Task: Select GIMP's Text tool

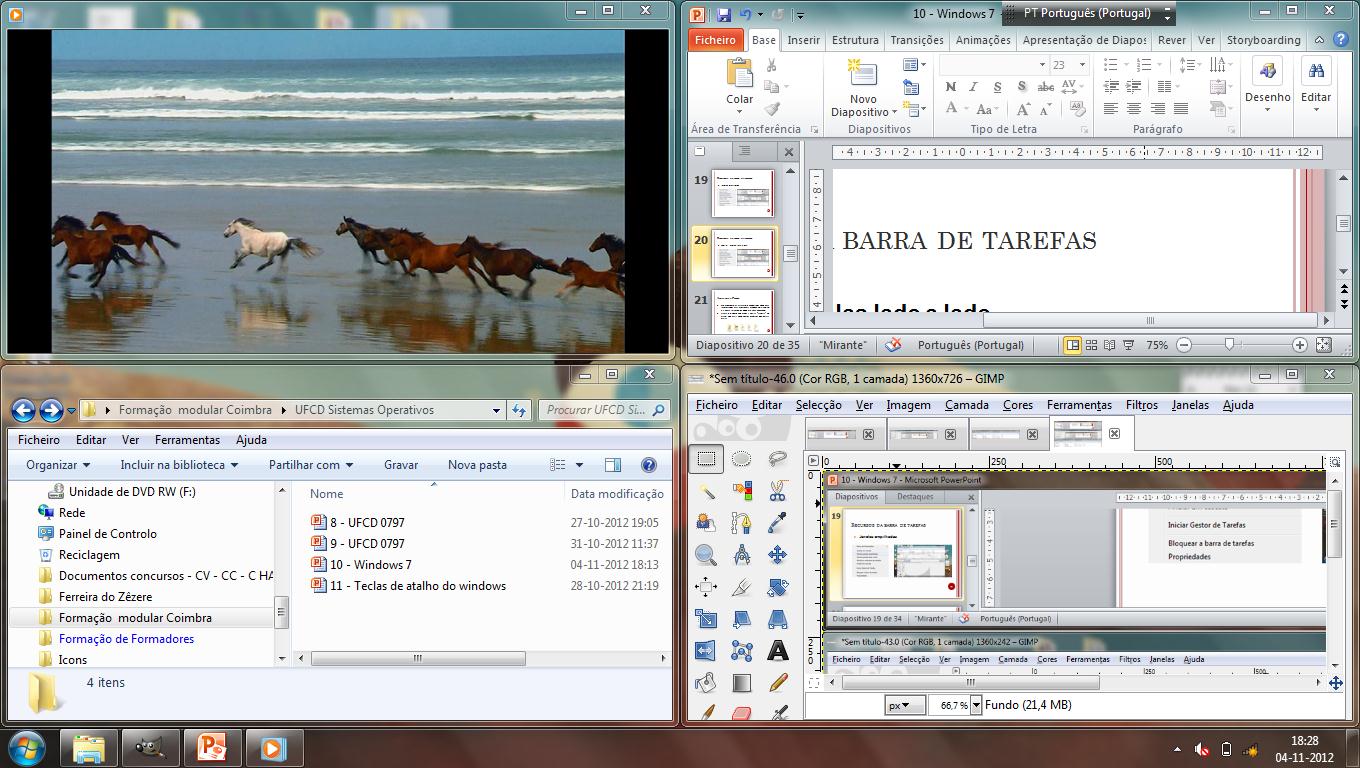Action: [777, 651]
